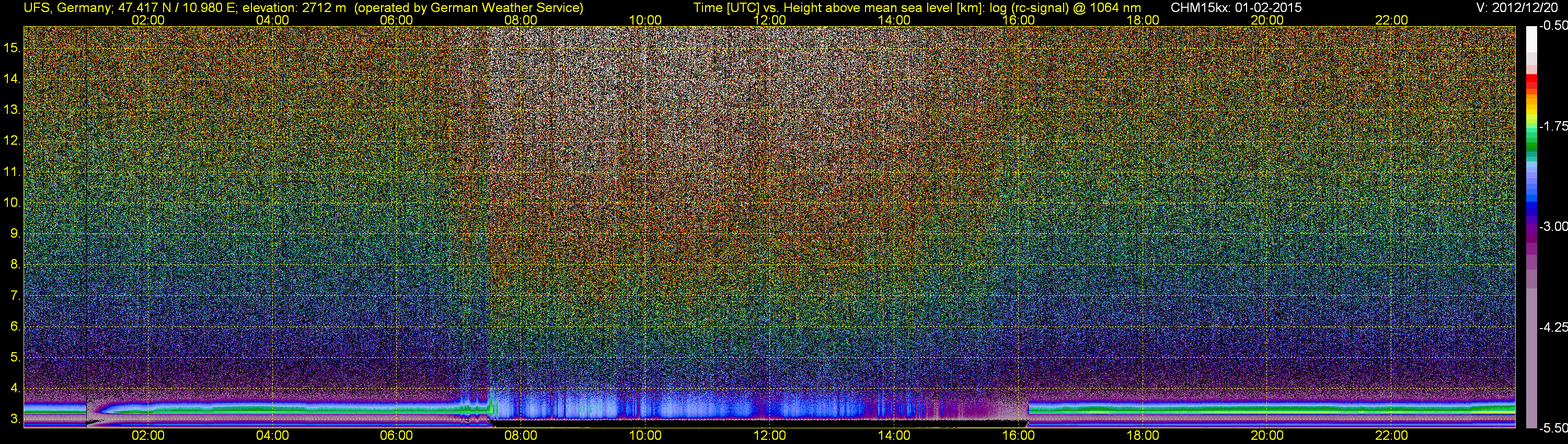The image size is (1568, 444).
Task: Select the 02:00 label on bottom time axis
Action: tap(148, 436)
